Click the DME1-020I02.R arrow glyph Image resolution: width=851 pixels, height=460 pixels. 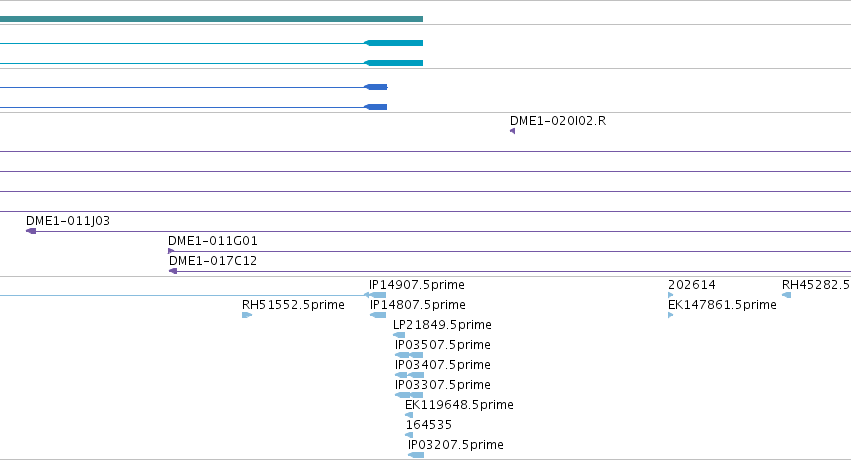click(512, 131)
